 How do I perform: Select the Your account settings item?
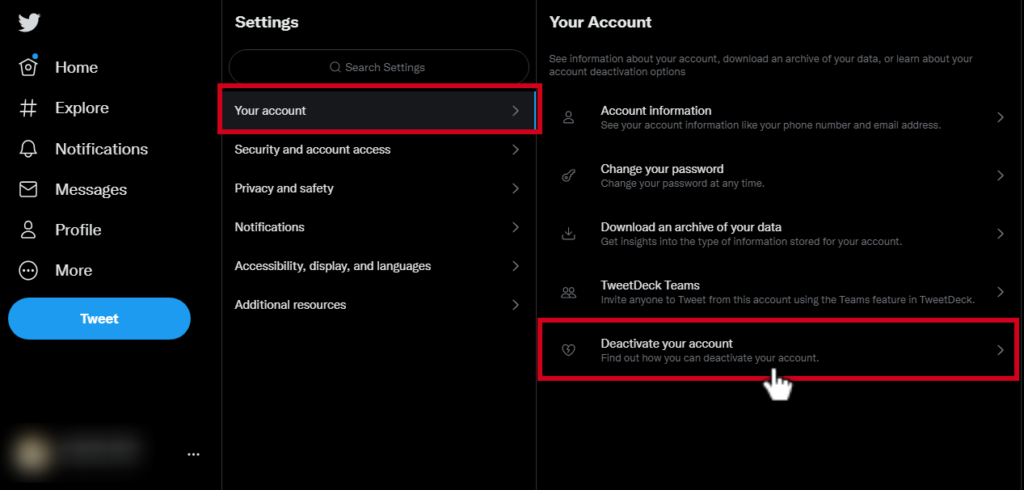click(x=379, y=110)
